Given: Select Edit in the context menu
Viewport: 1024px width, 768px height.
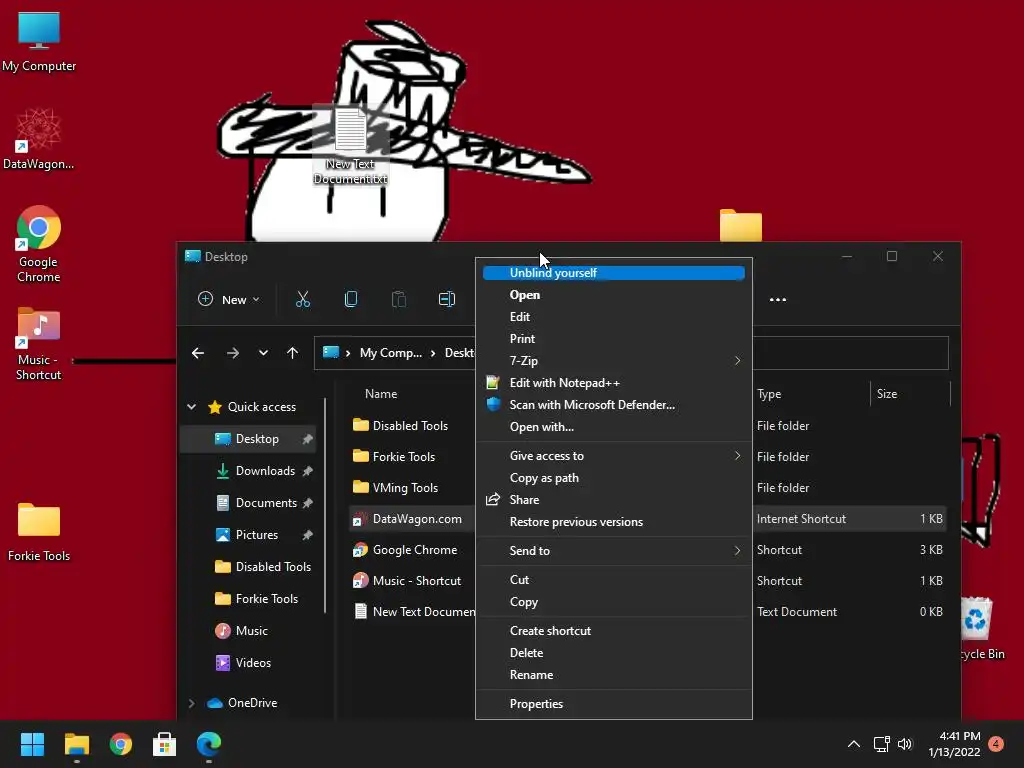Looking at the screenshot, I should click(613, 317).
